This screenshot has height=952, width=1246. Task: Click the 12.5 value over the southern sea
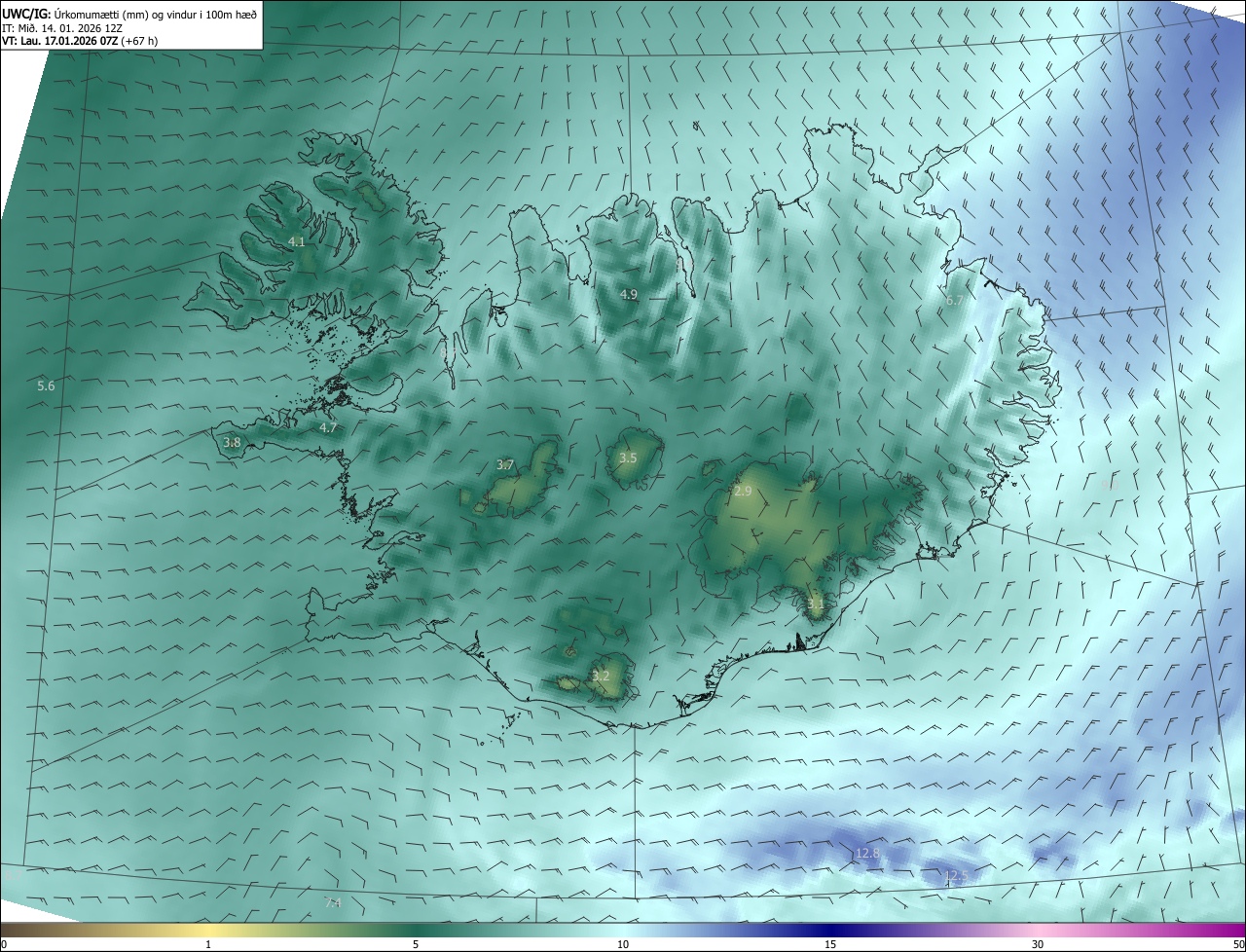pyautogui.click(x=956, y=876)
